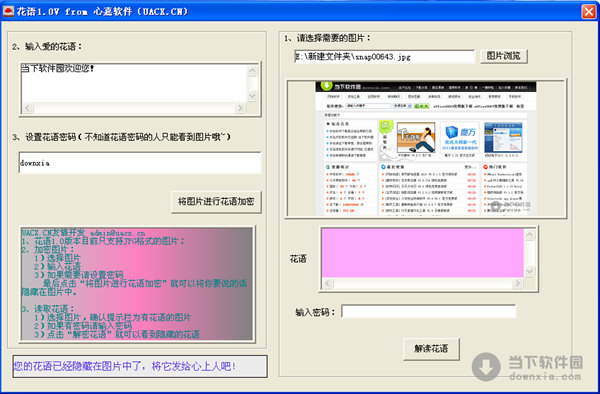Focus the 输入爱的花语 message text area
The image size is (600, 394).
(x=134, y=84)
